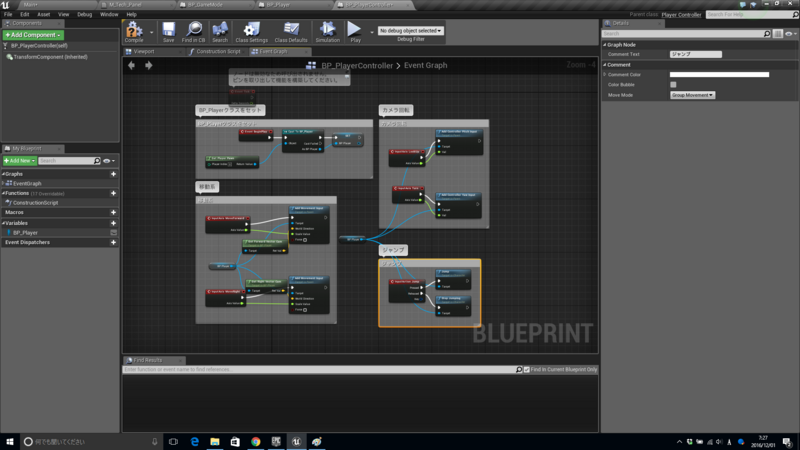
Task: Navigate back in graph history
Action: click(132, 65)
